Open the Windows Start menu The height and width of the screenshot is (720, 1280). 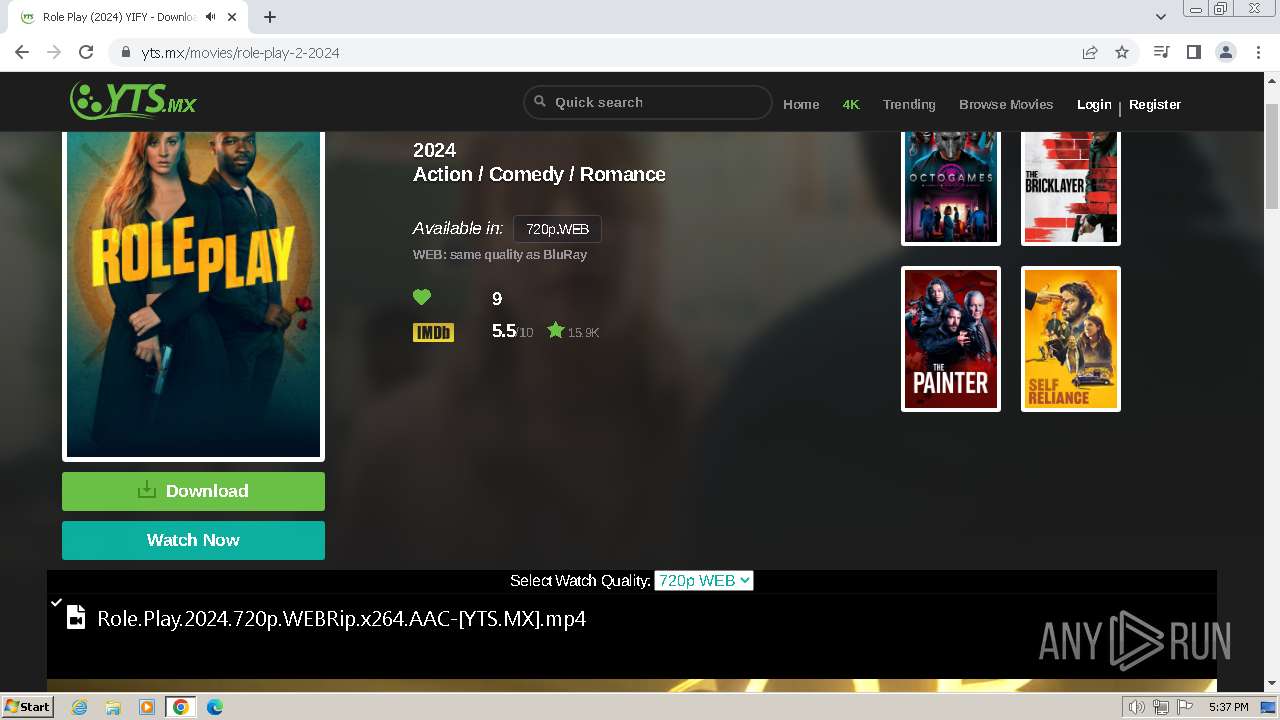[x=27, y=707]
